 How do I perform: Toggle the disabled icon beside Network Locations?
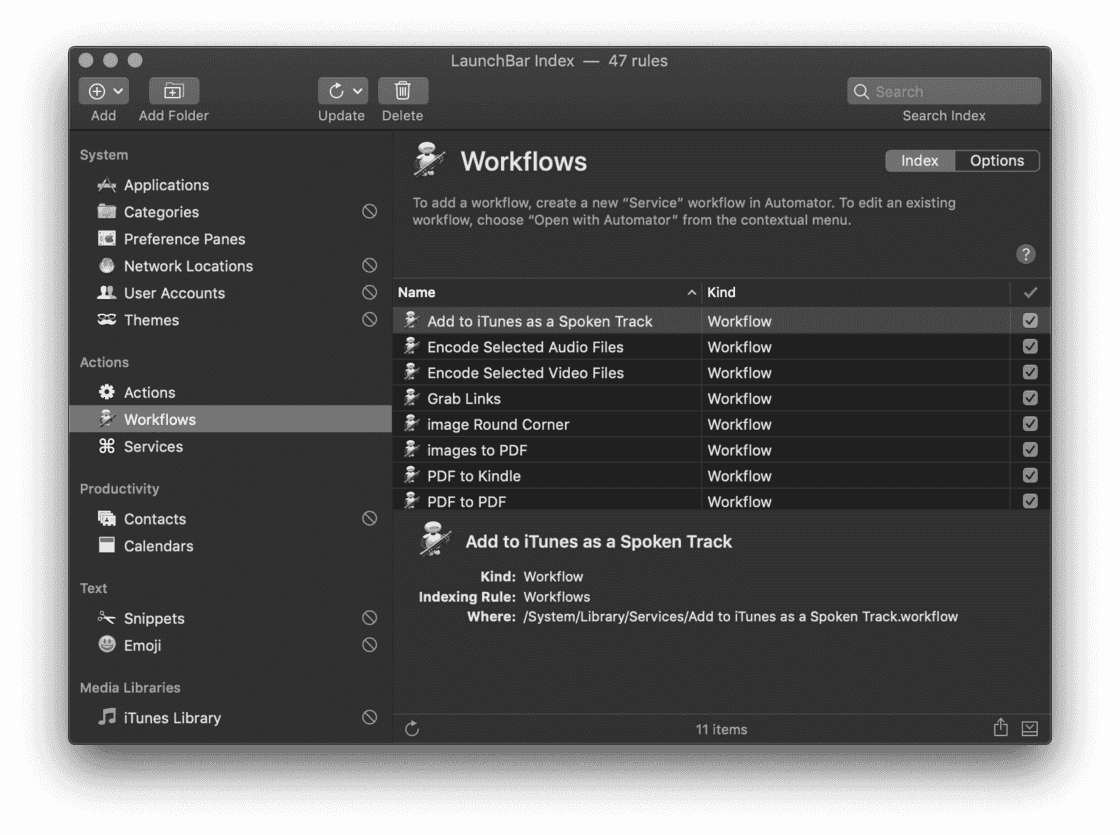tap(369, 266)
